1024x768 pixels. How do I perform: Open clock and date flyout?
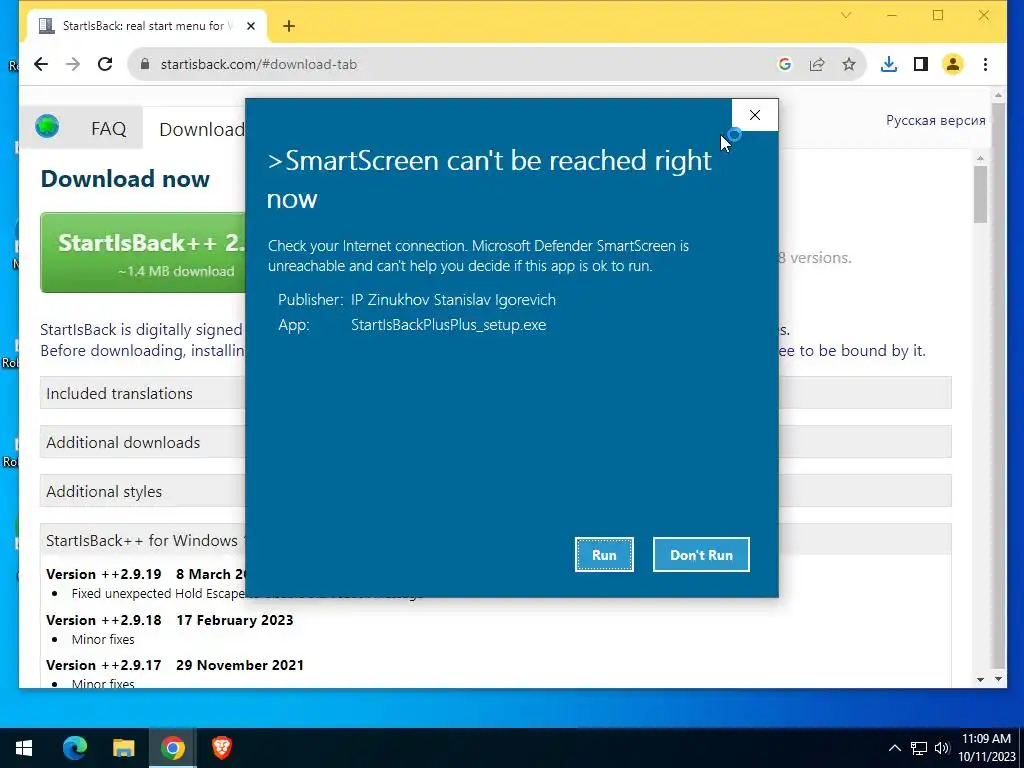pyautogui.click(x=987, y=748)
